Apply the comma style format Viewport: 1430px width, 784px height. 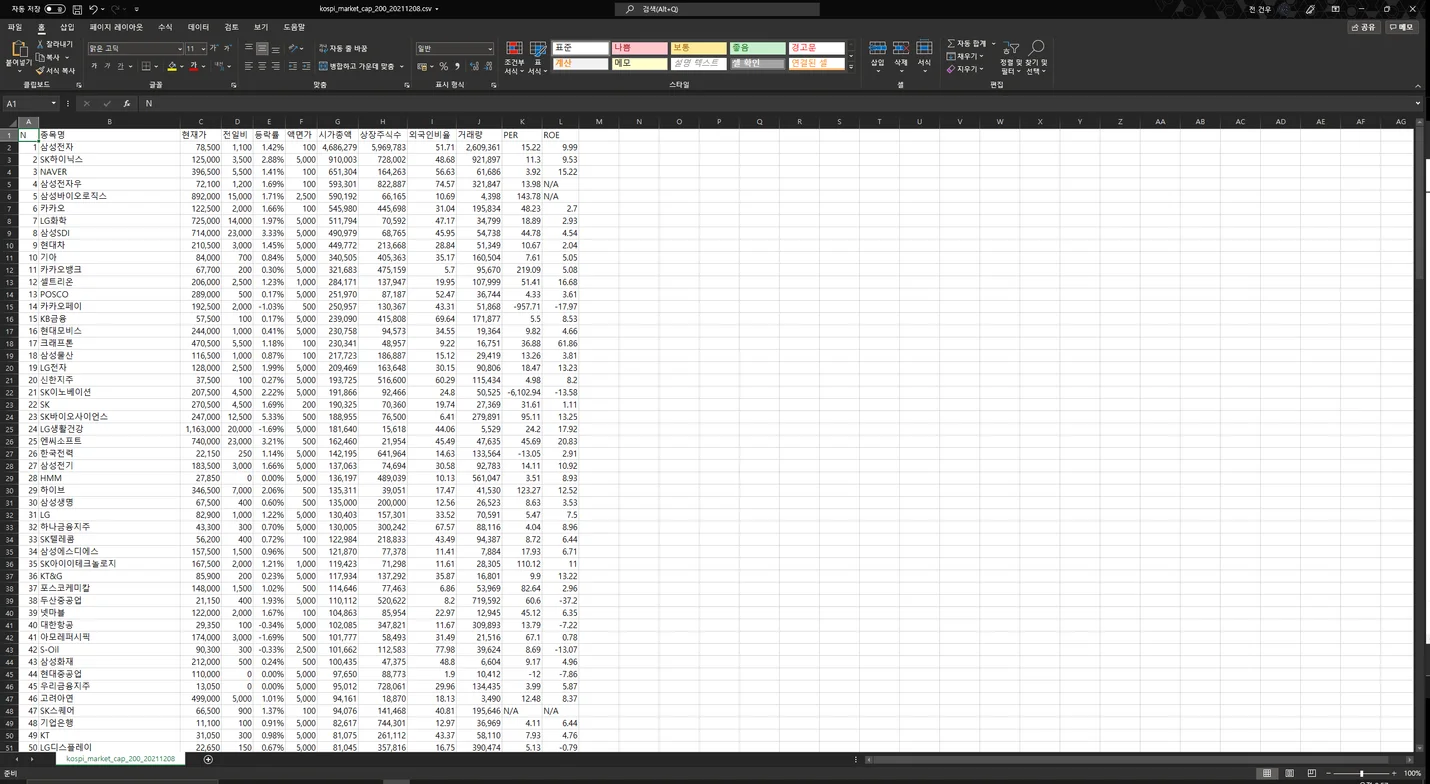tap(457, 67)
